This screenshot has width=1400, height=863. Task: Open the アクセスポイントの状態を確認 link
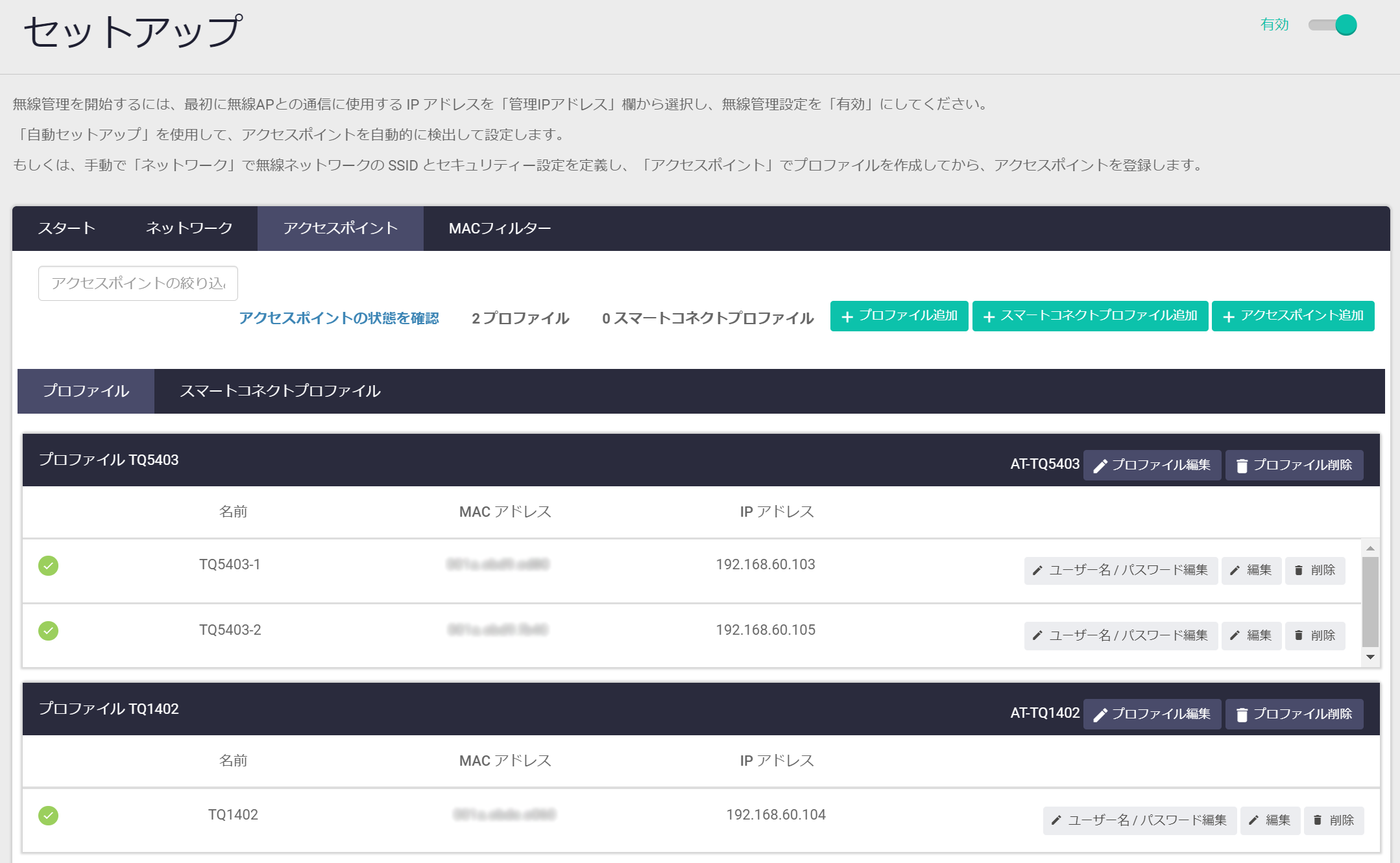[x=339, y=318]
